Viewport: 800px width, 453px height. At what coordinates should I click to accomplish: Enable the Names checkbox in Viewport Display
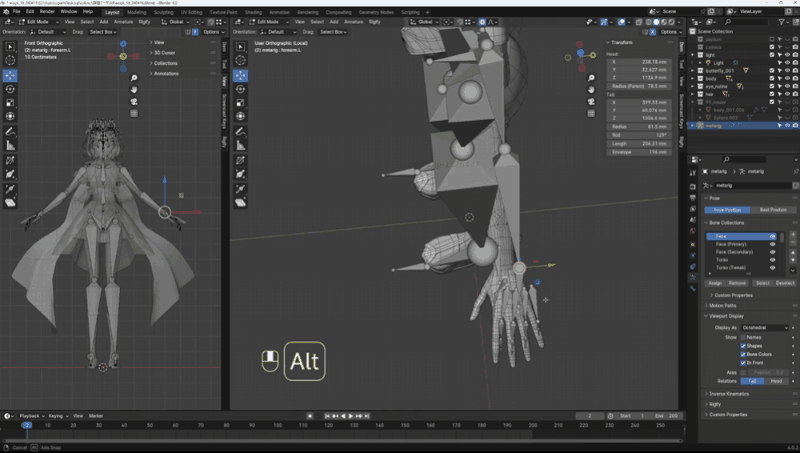click(x=743, y=338)
